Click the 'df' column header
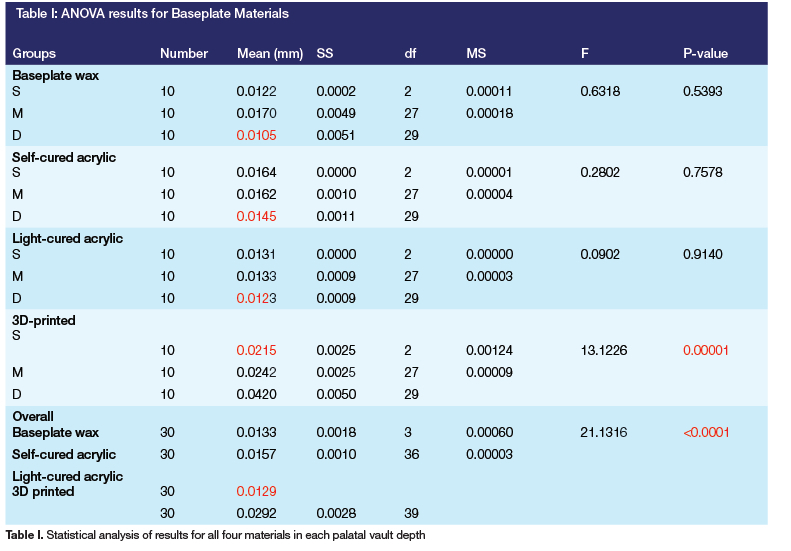The image size is (791, 551). pyautogui.click(x=410, y=53)
